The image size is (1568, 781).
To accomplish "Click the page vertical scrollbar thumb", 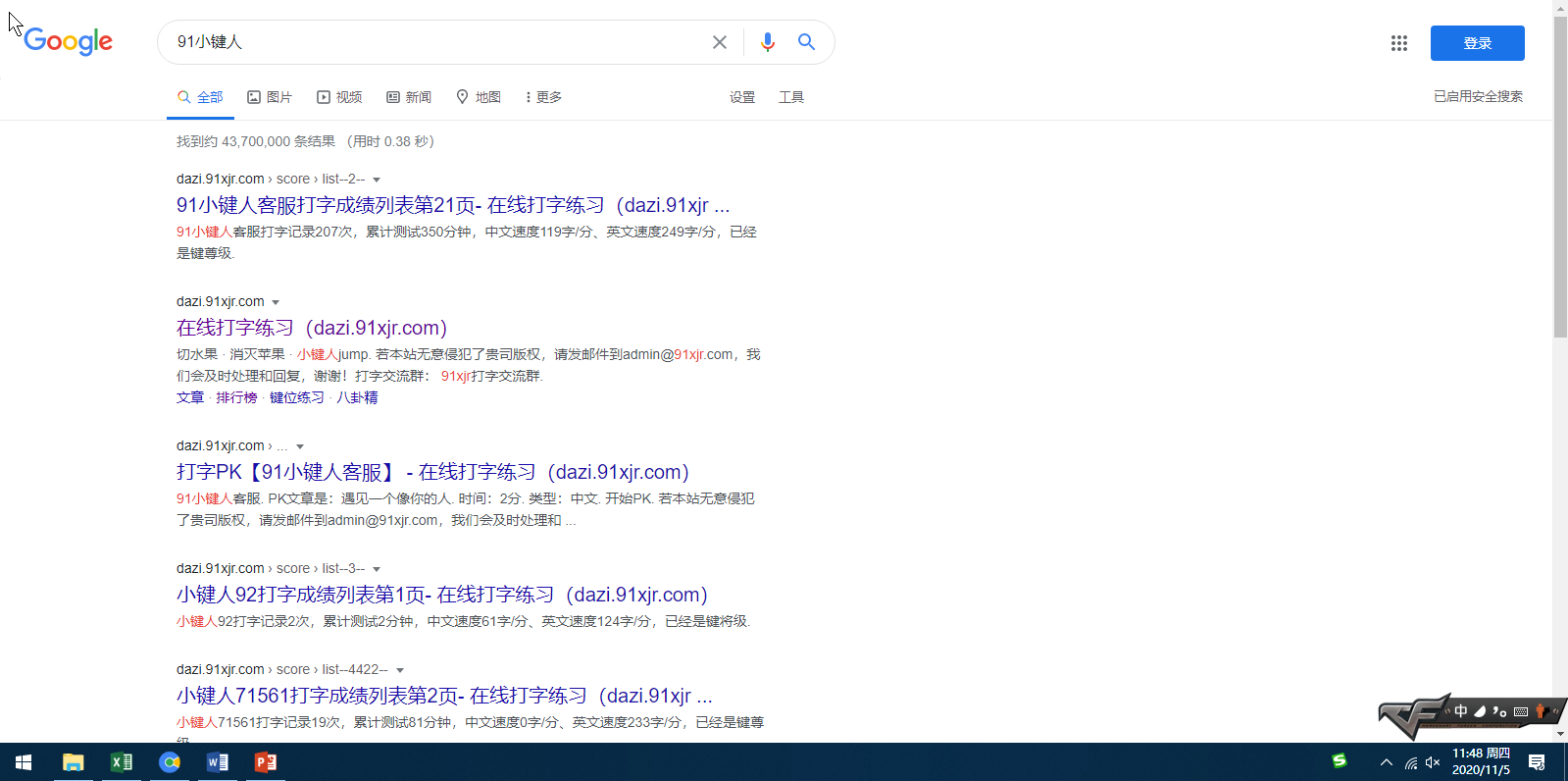I will click(x=1560, y=177).
